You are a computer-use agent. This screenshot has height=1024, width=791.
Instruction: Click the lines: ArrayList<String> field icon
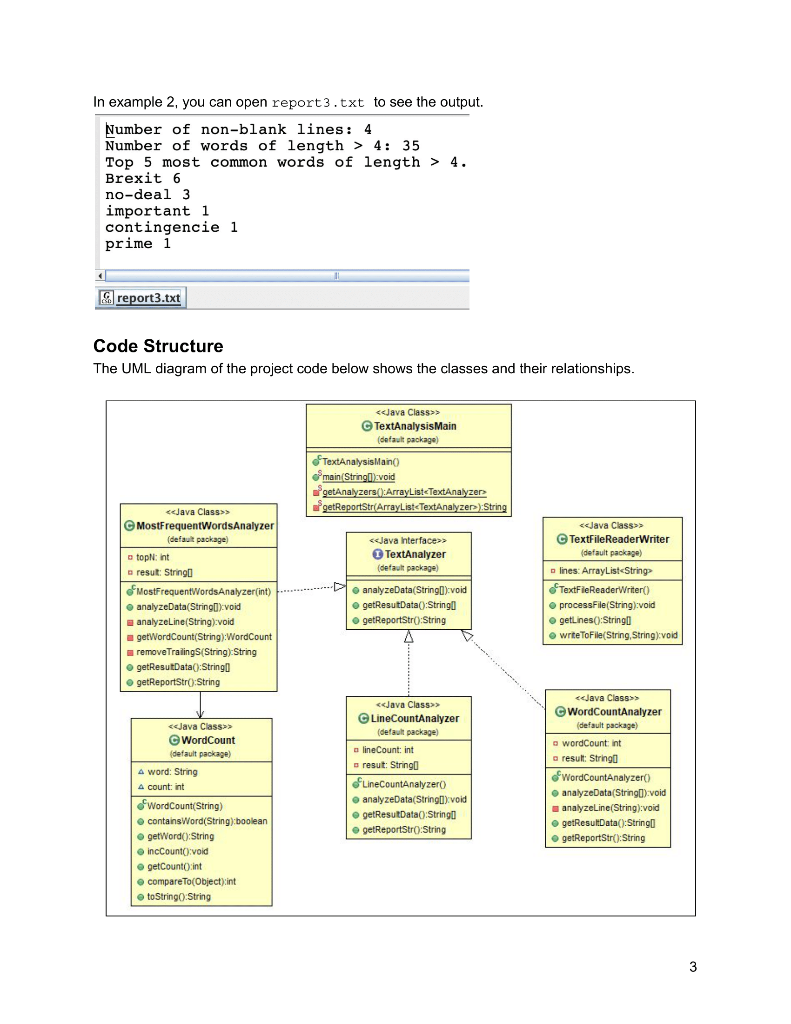tap(553, 571)
